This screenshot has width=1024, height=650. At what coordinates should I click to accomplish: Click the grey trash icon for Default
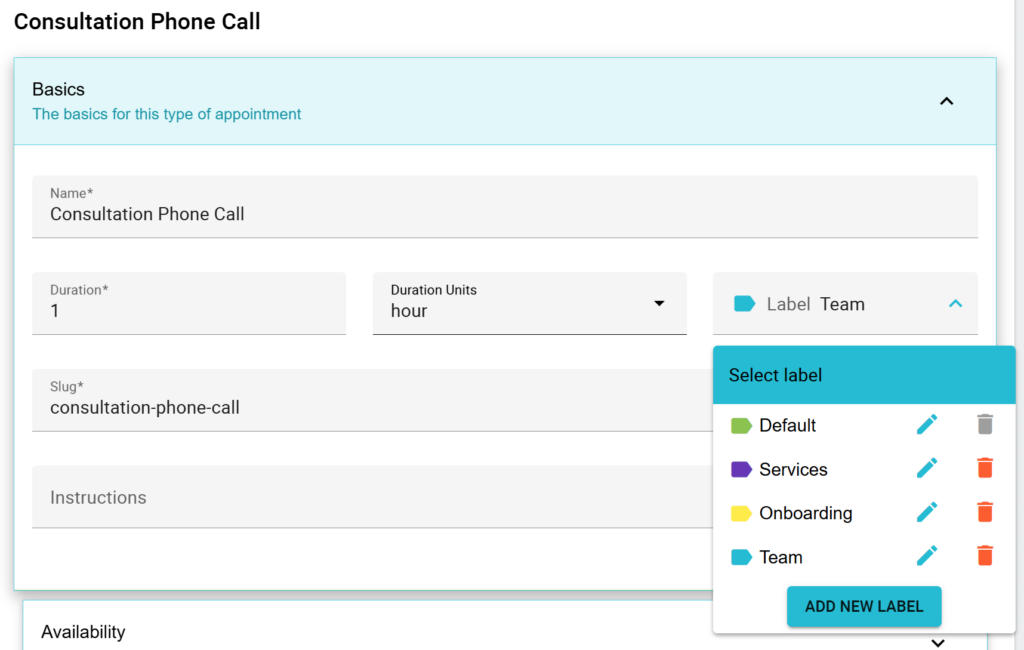pos(985,425)
